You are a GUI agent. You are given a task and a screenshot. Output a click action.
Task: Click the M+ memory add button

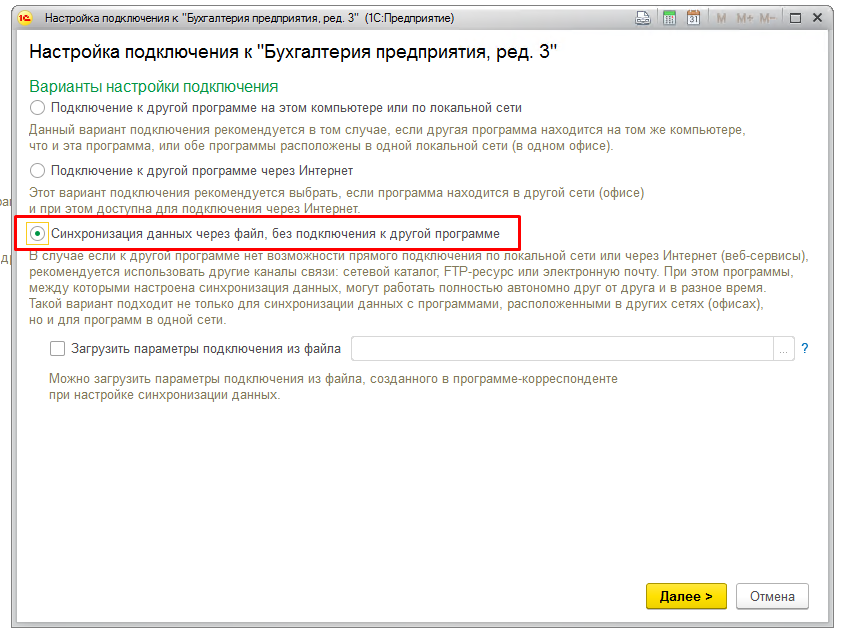coord(745,18)
